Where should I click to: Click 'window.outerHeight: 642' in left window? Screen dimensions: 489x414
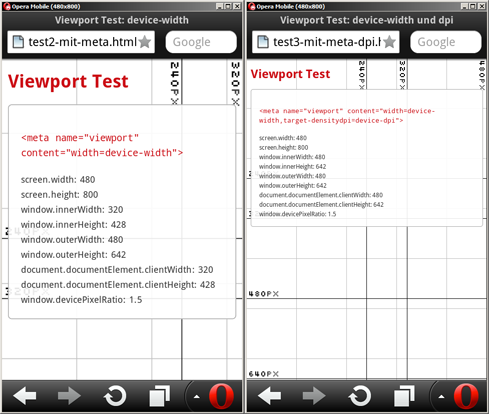pos(73,255)
